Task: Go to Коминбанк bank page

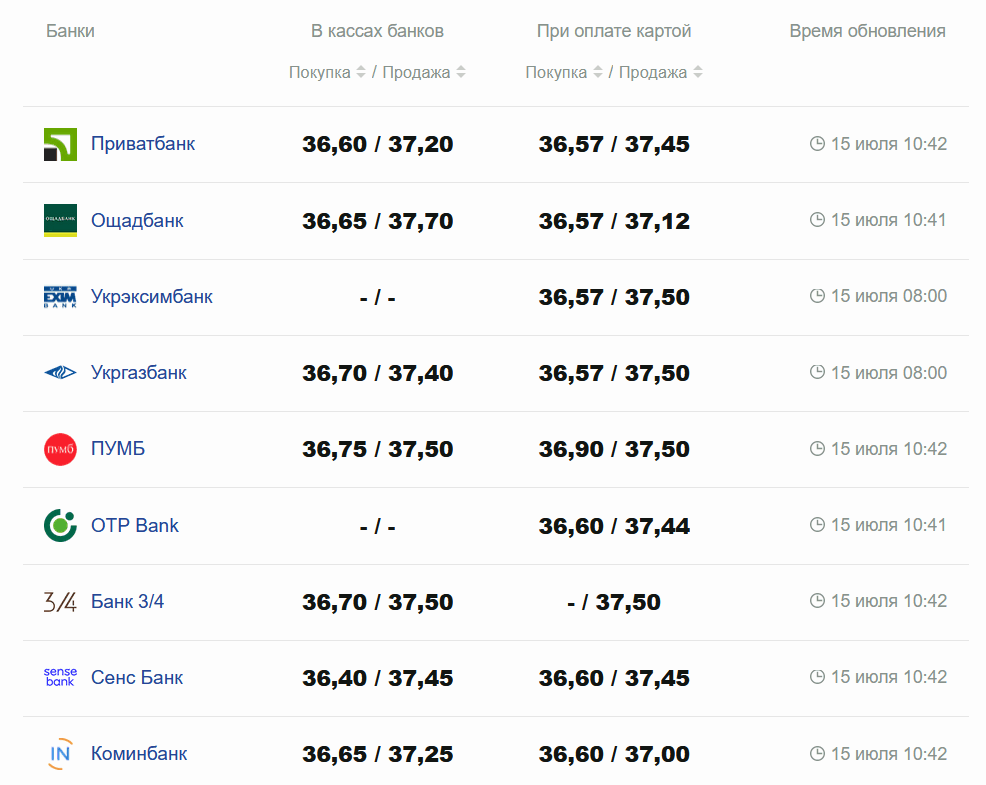Action: pyautogui.click(x=139, y=754)
